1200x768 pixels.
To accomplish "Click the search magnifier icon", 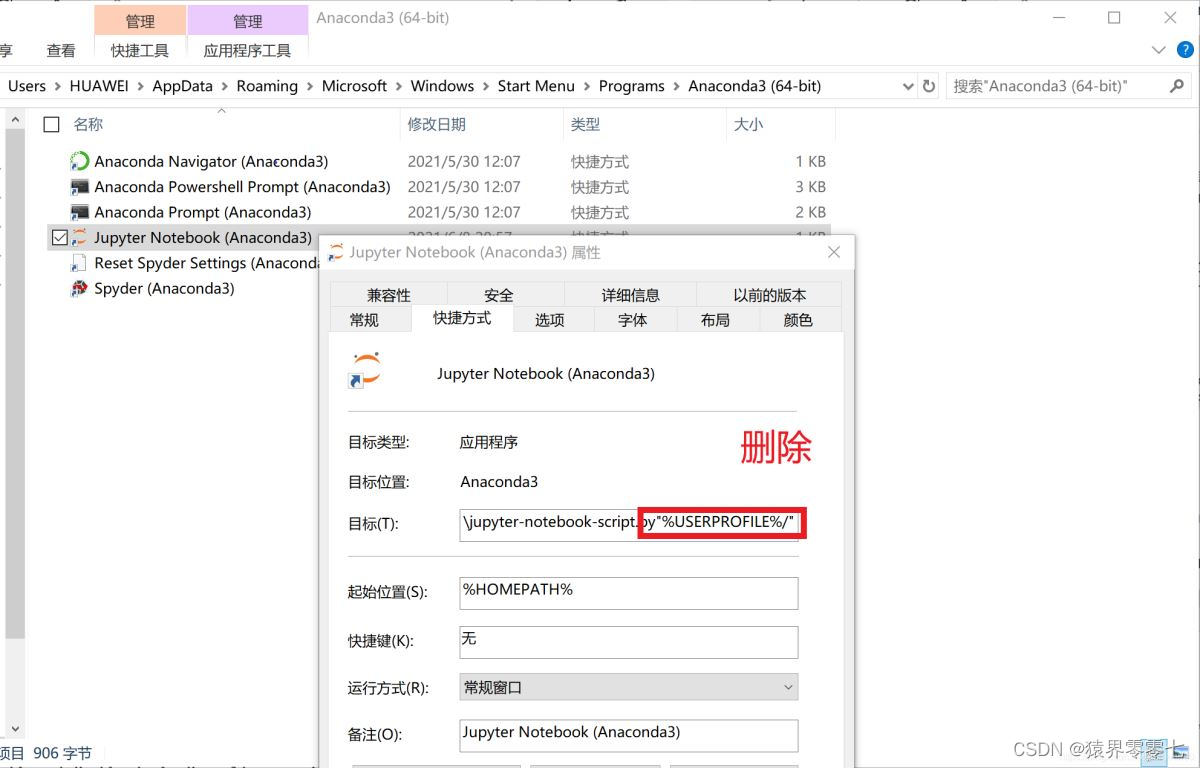I will (1177, 86).
